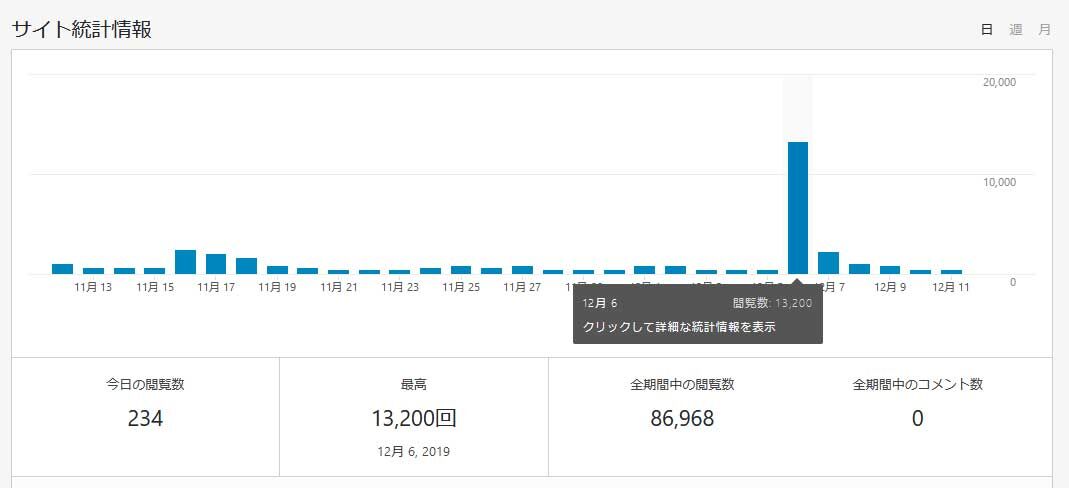Screen dimensions: 1069x488
Task: Select the 11月 21 bar in the chart
Action: click(338, 272)
